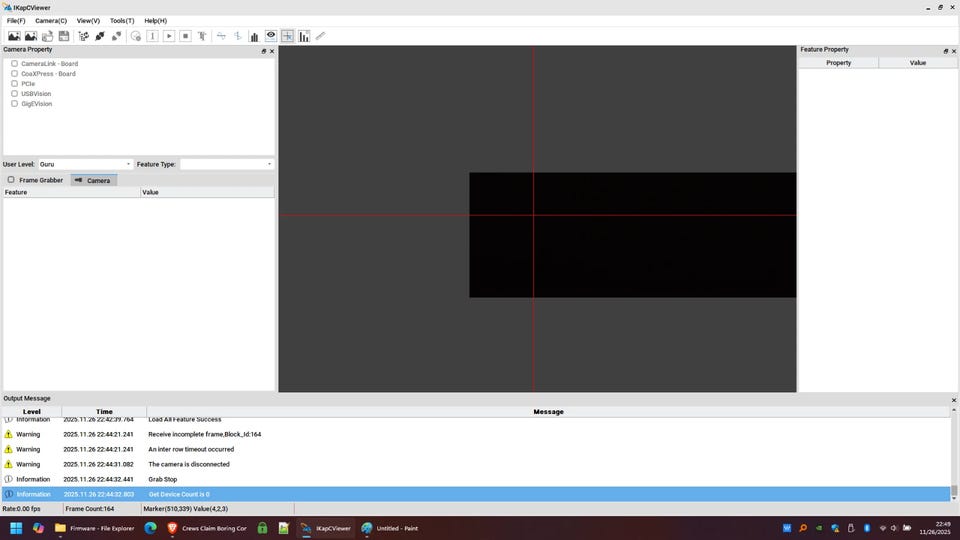
Task: Close the Output Message panel
Action: 953,399
